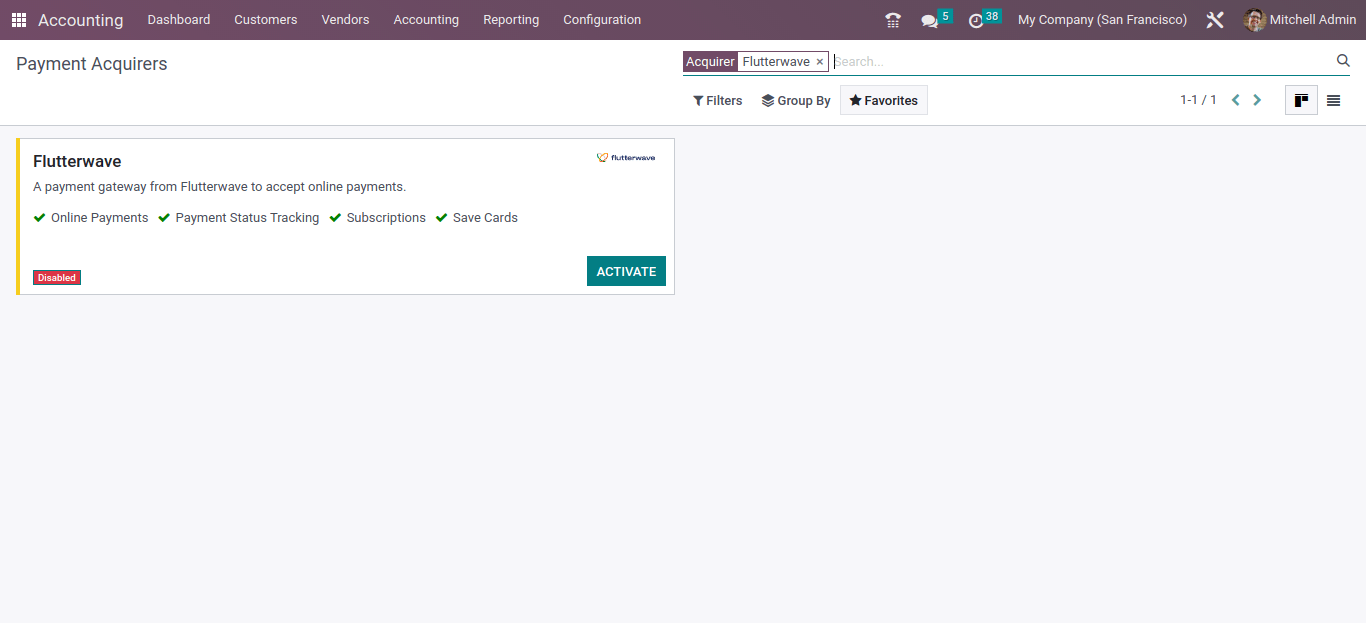Open the Configuration menu
1366x623 pixels.
tap(602, 20)
